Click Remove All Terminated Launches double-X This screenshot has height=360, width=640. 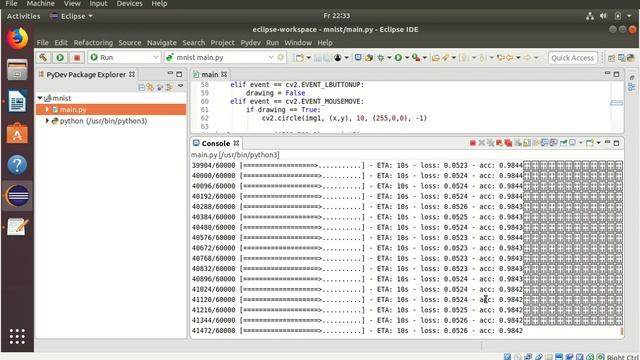point(491,143)
